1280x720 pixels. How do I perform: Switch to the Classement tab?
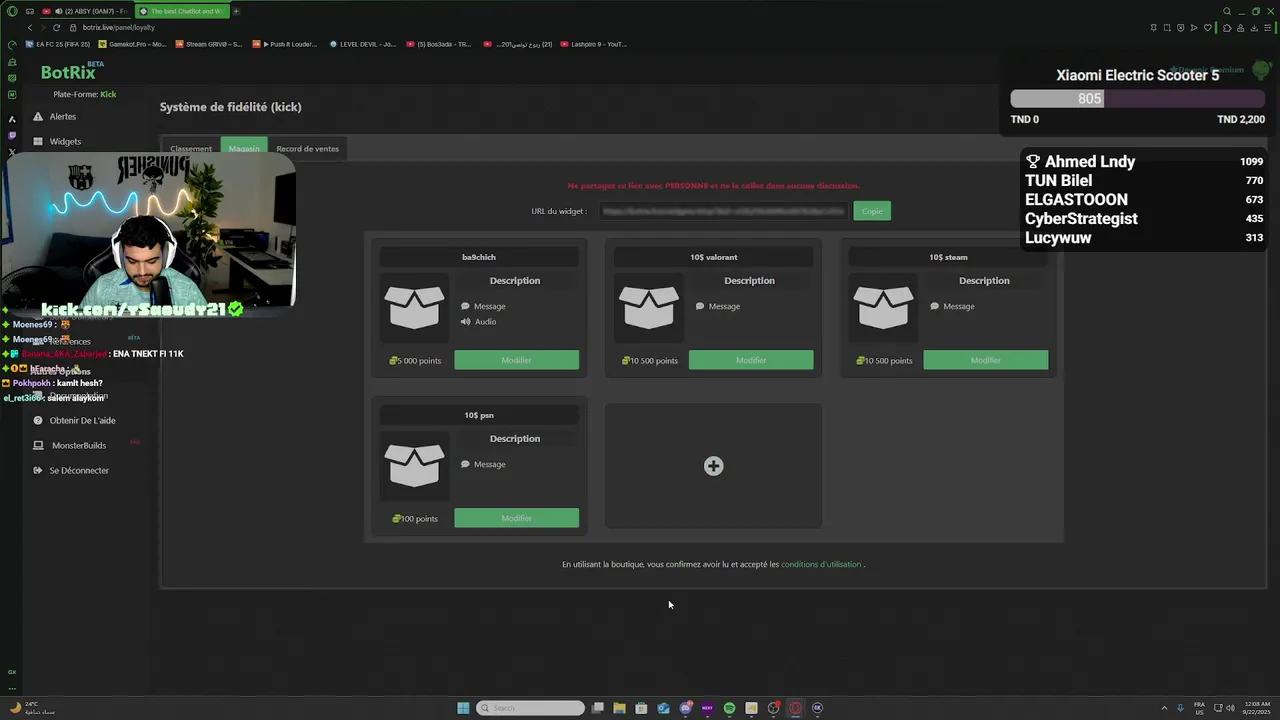coord(191,148)
